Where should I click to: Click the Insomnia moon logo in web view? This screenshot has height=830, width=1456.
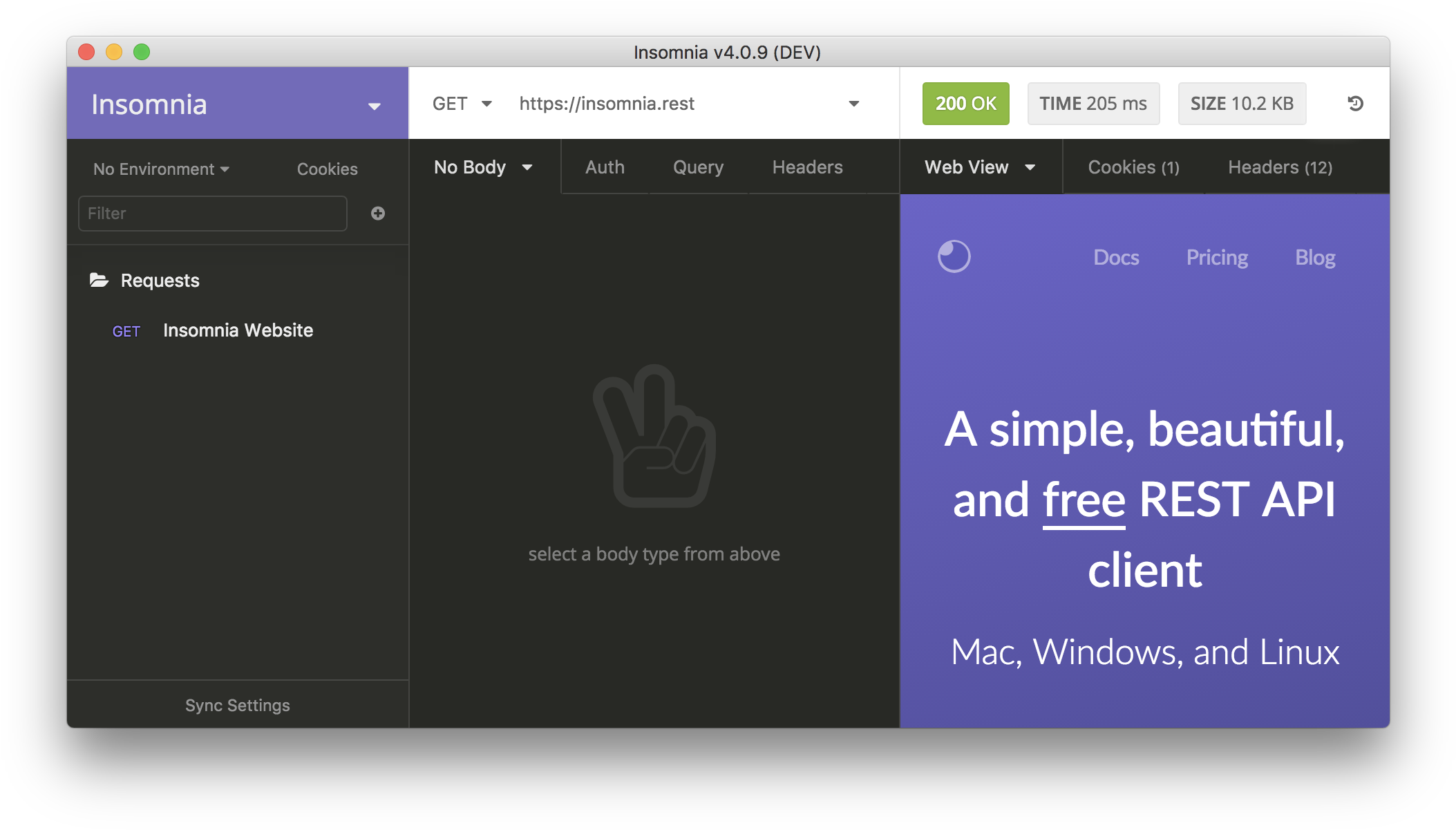coord(954,256)
